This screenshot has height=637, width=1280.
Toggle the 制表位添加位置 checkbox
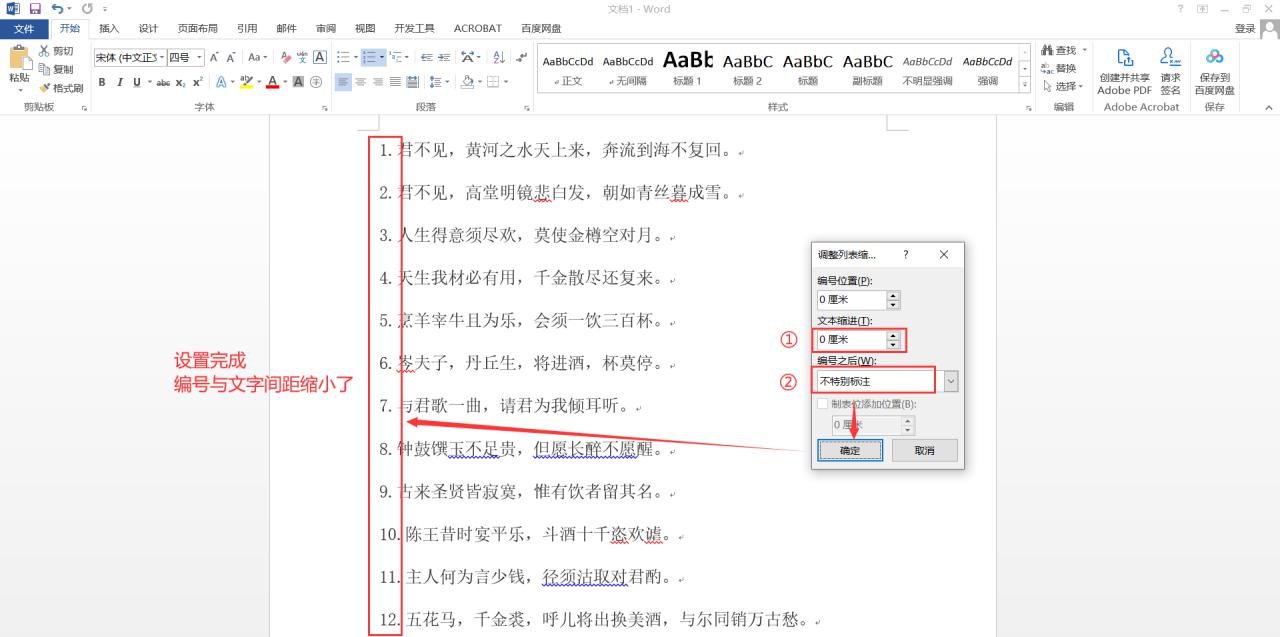point(823,404)
